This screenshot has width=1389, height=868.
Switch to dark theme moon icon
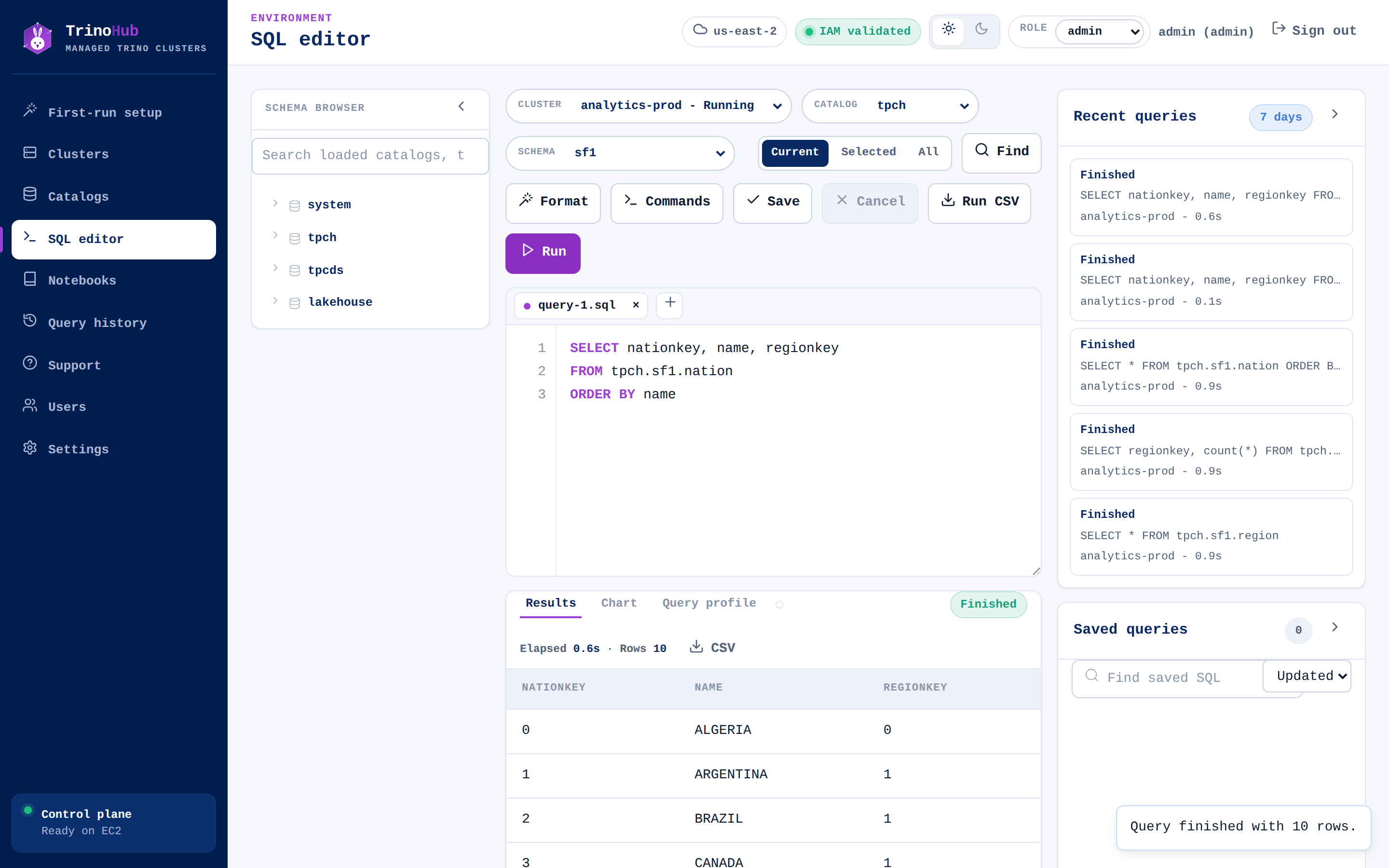(x=981, y=30)
